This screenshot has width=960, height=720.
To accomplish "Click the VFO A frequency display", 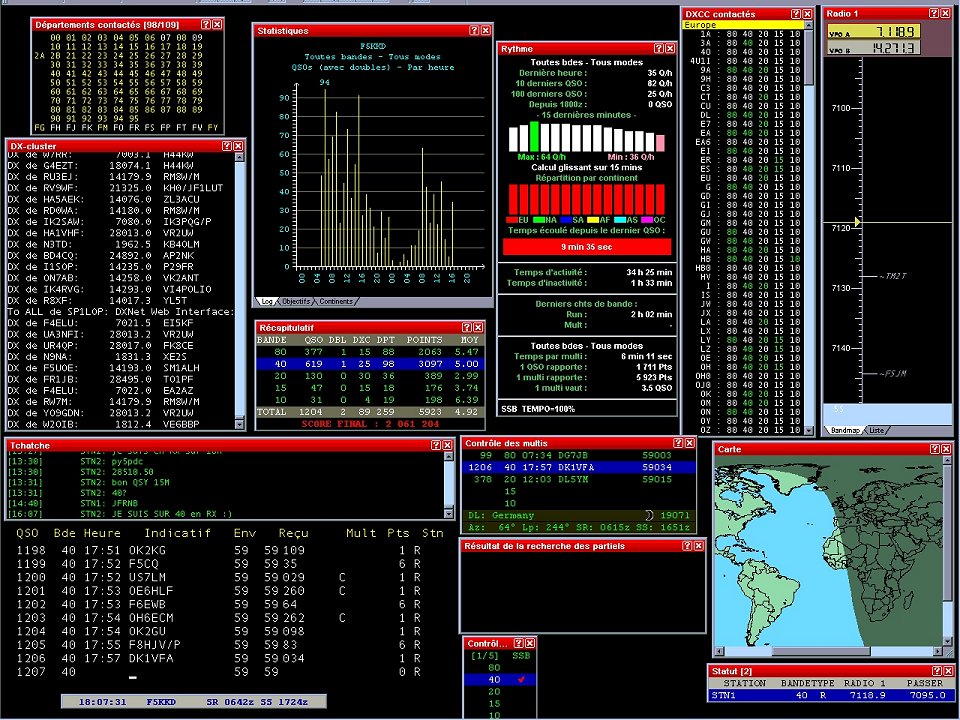I will point(868,32).
